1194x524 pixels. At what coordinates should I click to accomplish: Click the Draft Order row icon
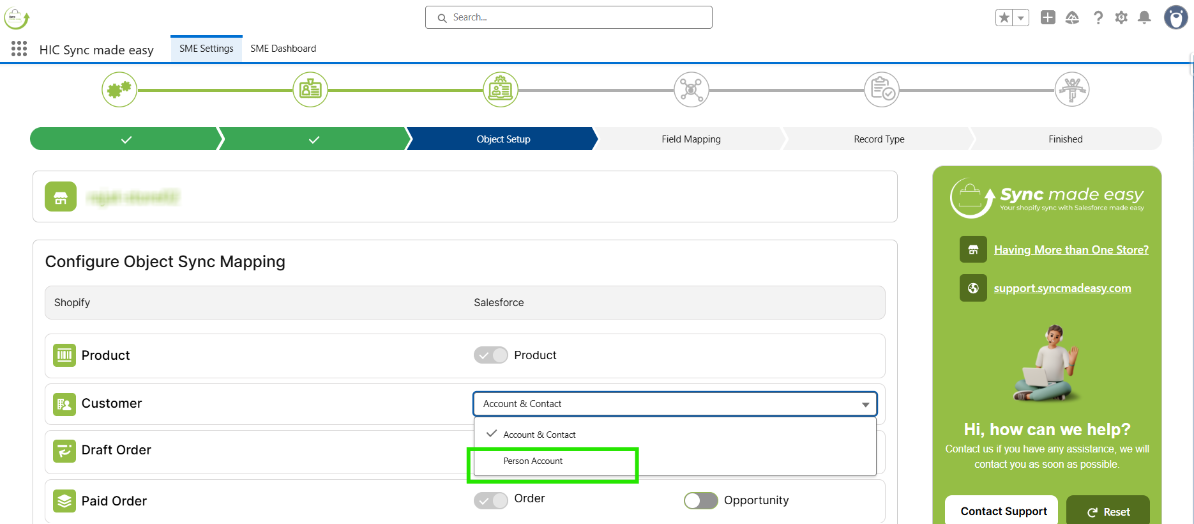pos(63,451)
